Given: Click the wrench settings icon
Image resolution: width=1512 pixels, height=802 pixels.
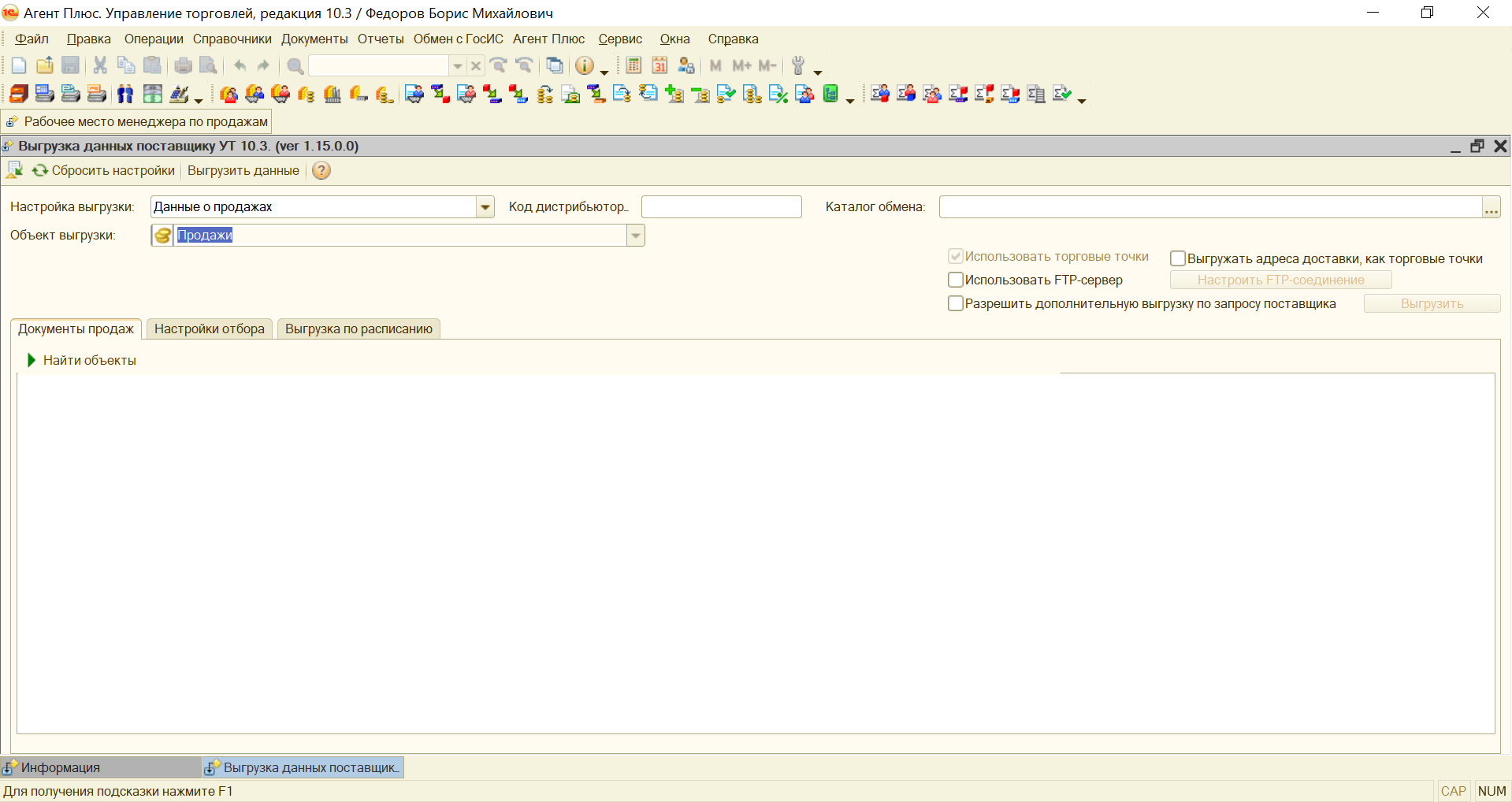Looking at the screenshot, I should pyautogui.click(x=798, y=66).
